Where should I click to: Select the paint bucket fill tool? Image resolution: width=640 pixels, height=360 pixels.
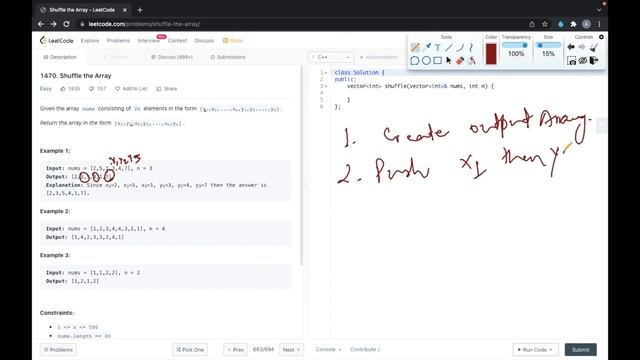coord(471,60)
